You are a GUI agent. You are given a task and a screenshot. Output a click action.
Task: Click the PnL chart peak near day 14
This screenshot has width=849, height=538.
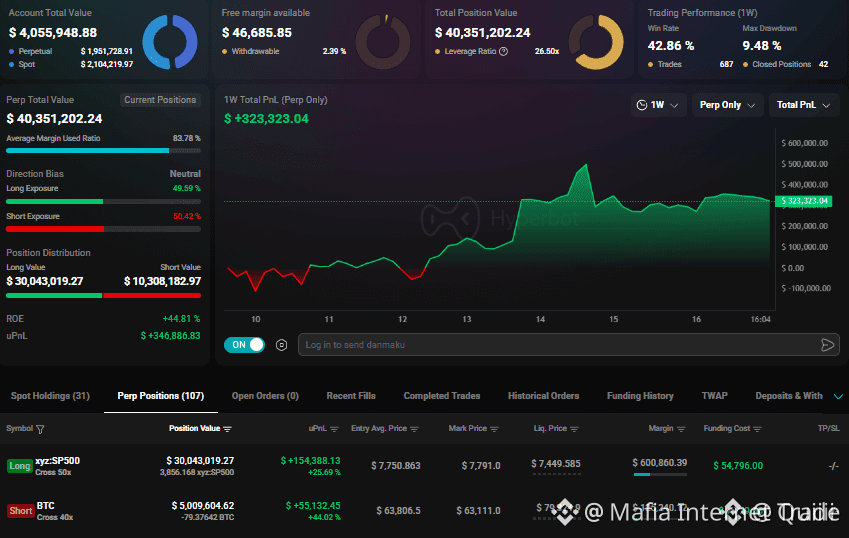(585, 165)
